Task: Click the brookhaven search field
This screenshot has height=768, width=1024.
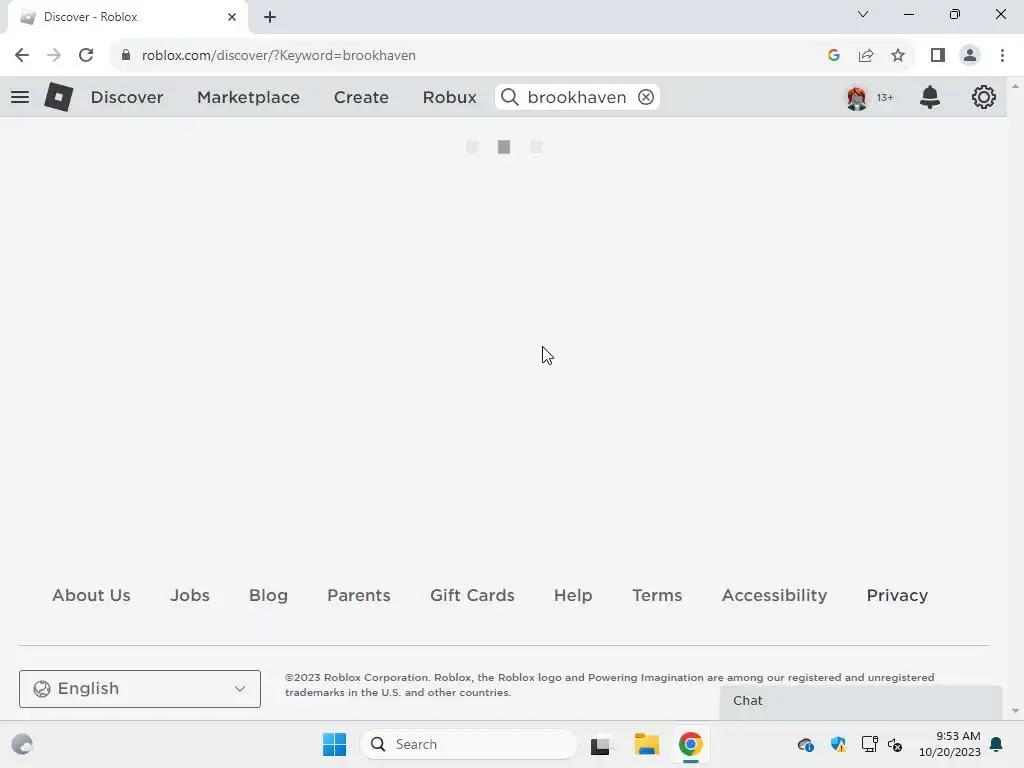Action: 577,97
